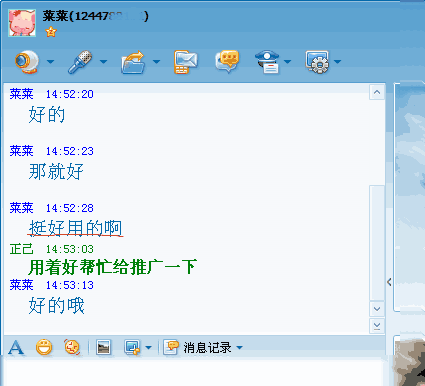425x386 pixels.
Task: Expand the police-cap report options arrow
Action: [x=287, y=62]
